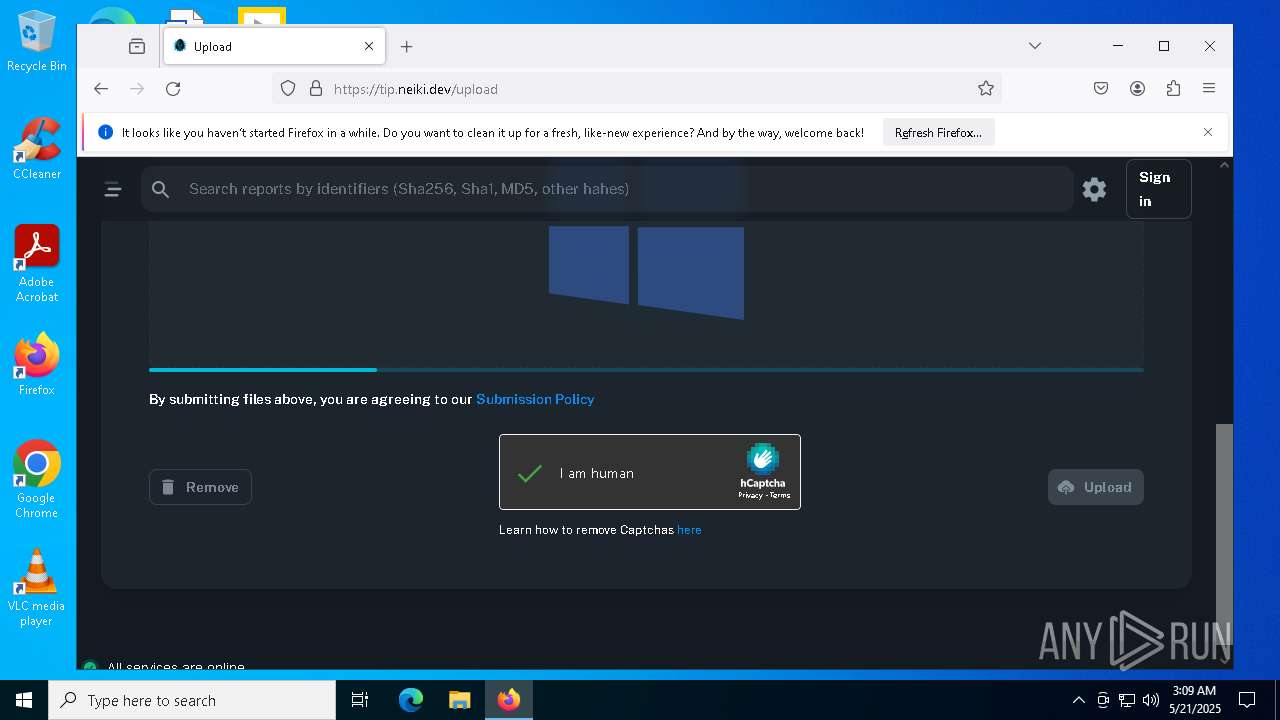Show hidden system tray icons
The image size is (1280, 720).
click(1078, 700)
